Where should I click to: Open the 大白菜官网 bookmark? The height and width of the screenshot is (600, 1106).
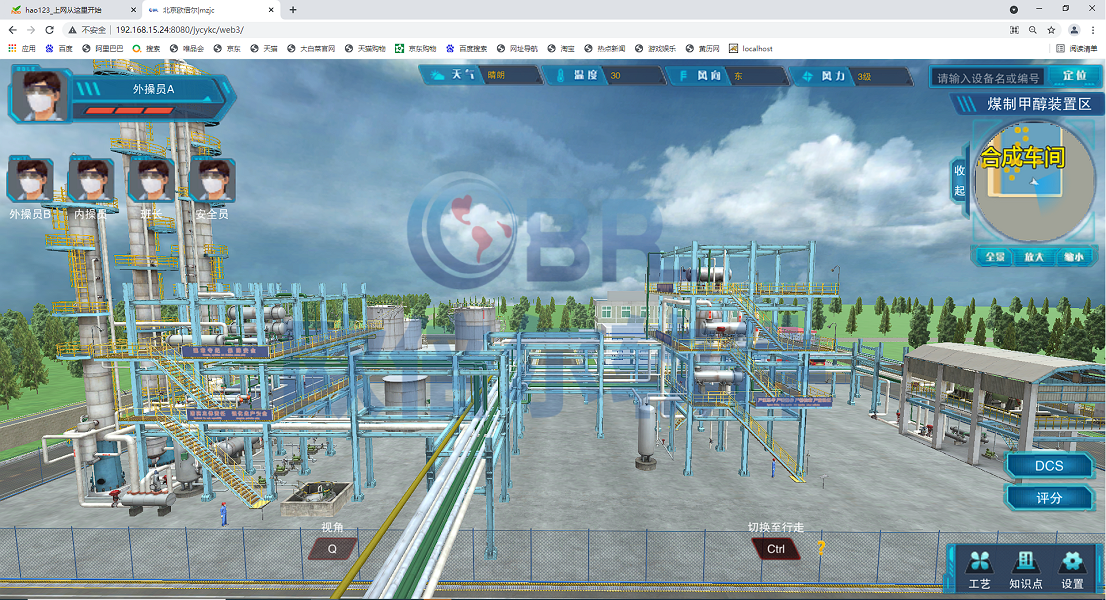tap(311, 49)
